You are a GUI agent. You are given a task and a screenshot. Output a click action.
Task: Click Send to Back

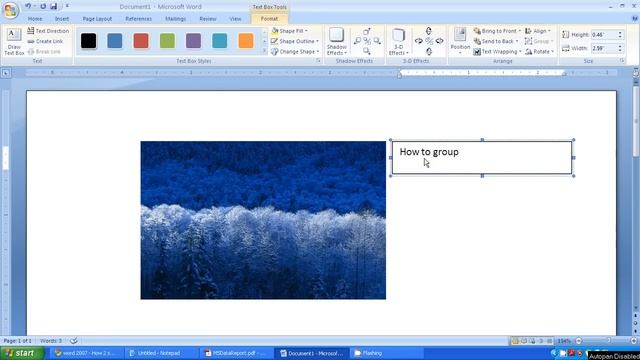coord(496,41)
